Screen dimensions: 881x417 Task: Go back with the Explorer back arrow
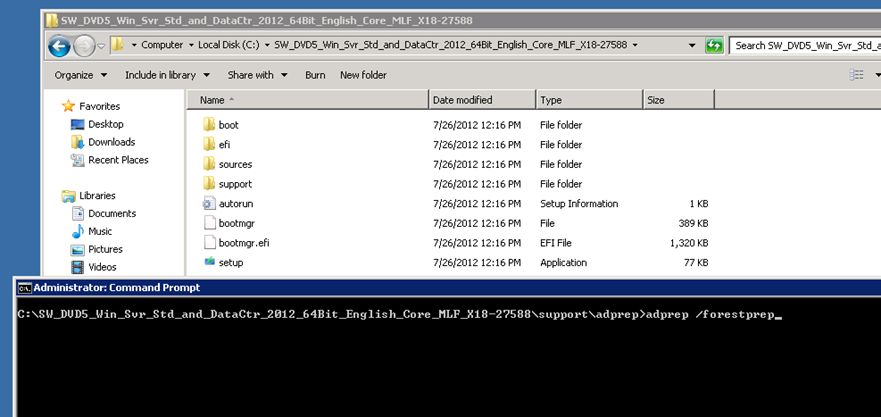[59, 46]
